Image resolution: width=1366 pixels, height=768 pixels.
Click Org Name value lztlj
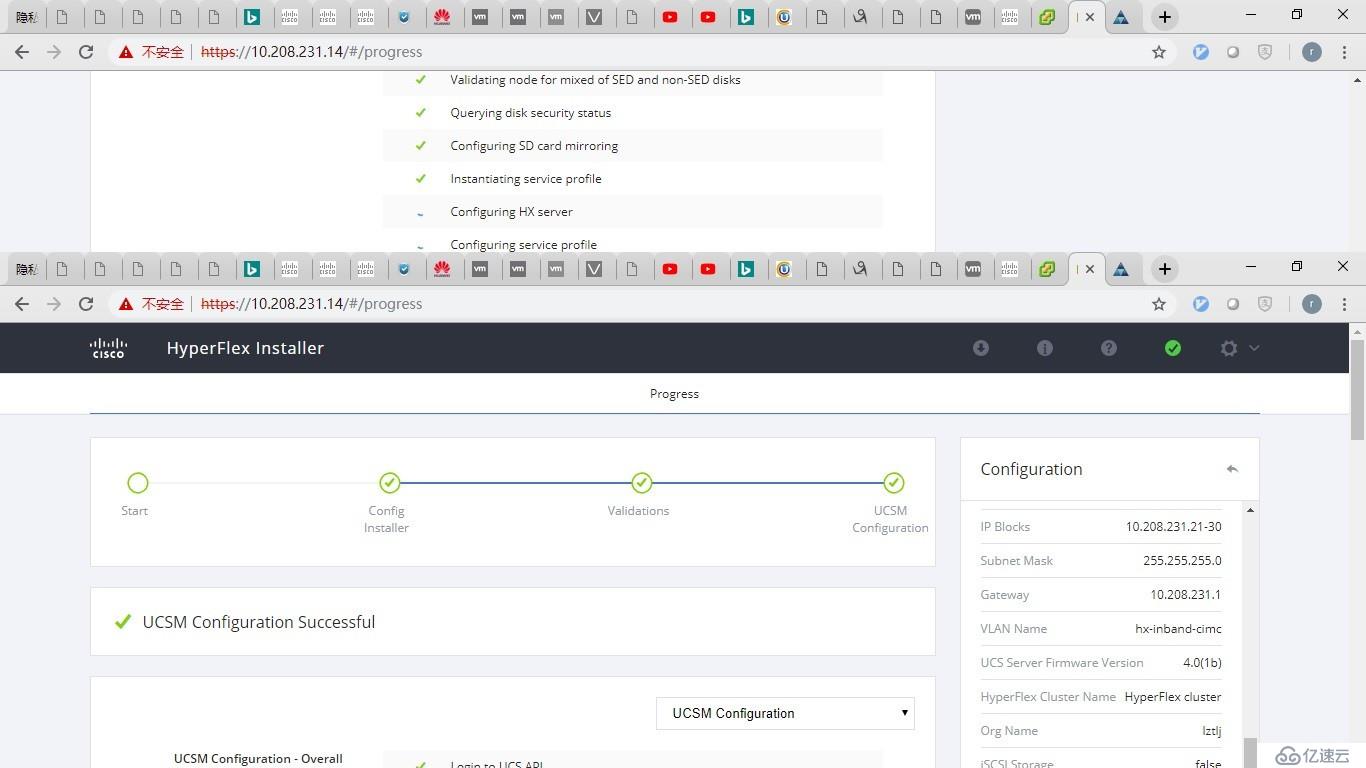[1212, 731]
